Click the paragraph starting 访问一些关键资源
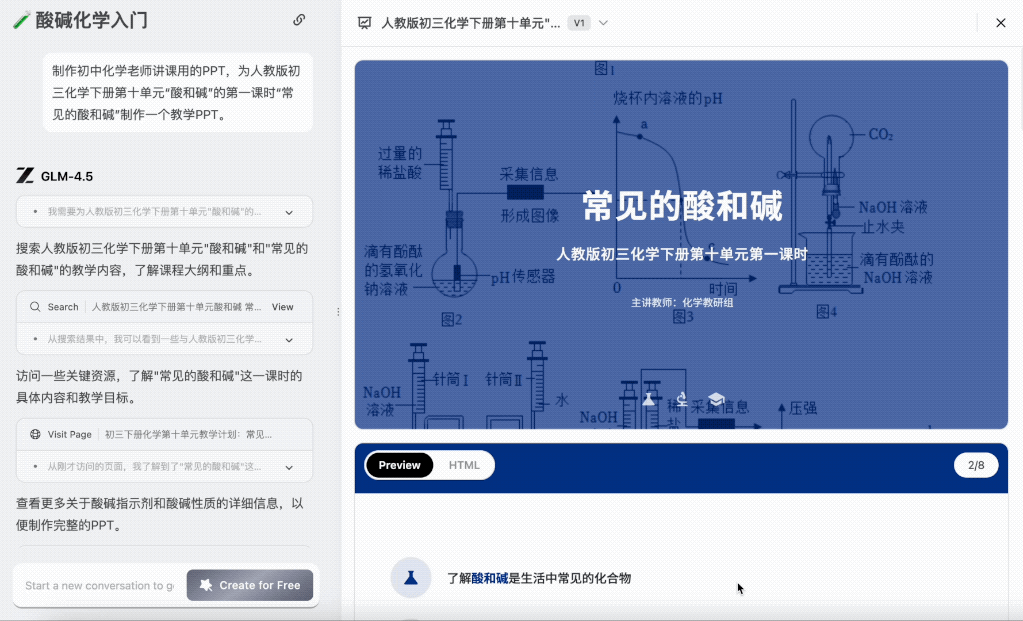The width and height of the screenshot is (1023, 621). [159, 387]
